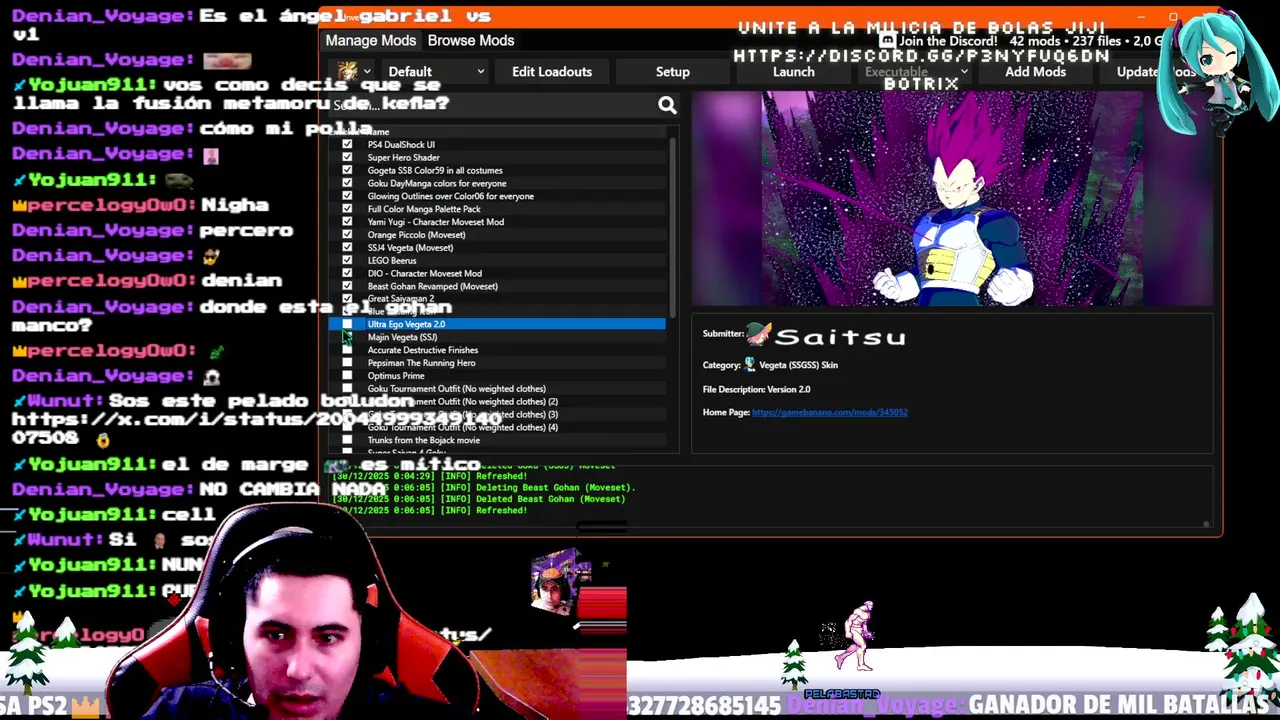This screenshot has width=1280, height=720.
Task: Focus the mod search input field
Action: tap(494, 105)
